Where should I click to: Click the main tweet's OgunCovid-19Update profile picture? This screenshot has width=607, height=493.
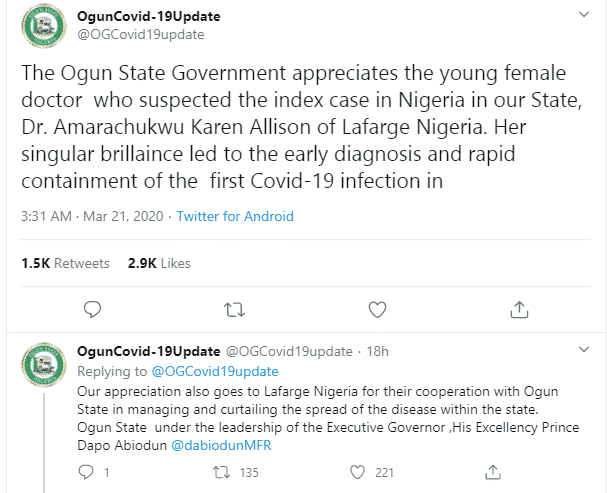coord(42,28)
